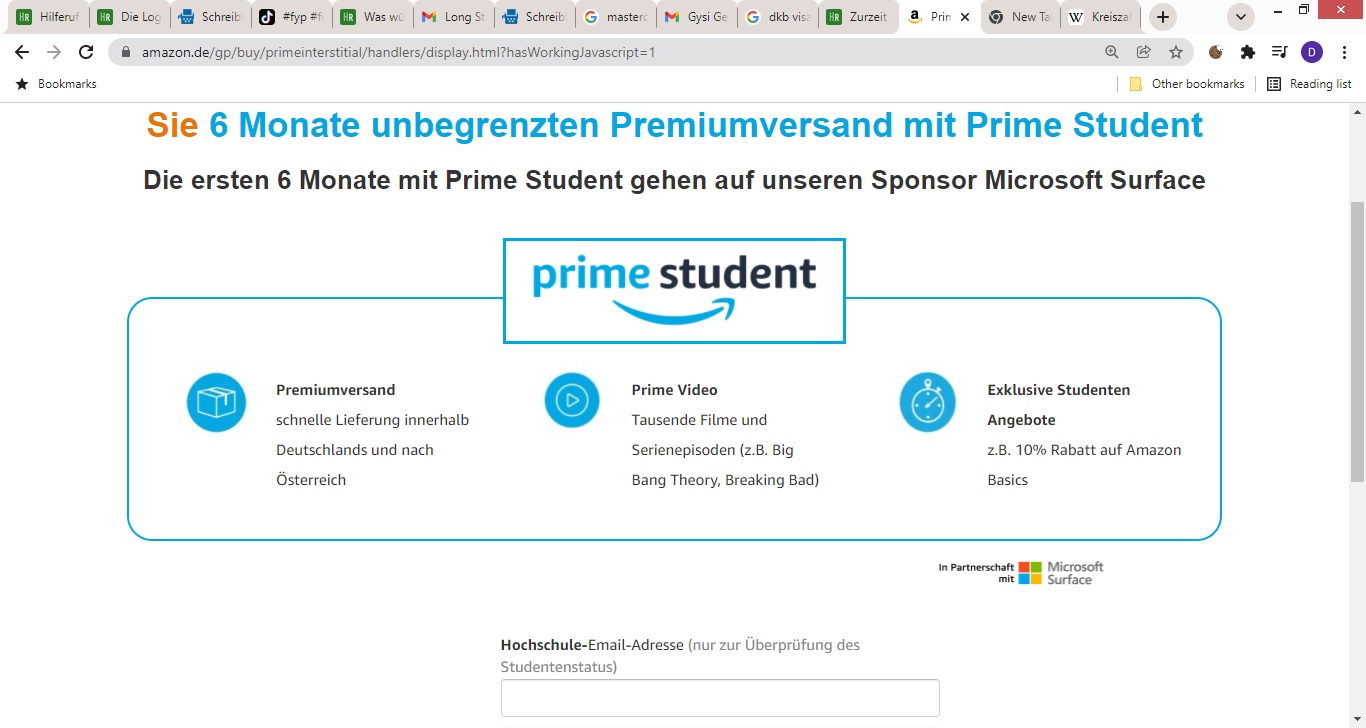1366x728 pixels.
Task: Switch to the Hilferuf tab
Action: [x=48, y=17]
